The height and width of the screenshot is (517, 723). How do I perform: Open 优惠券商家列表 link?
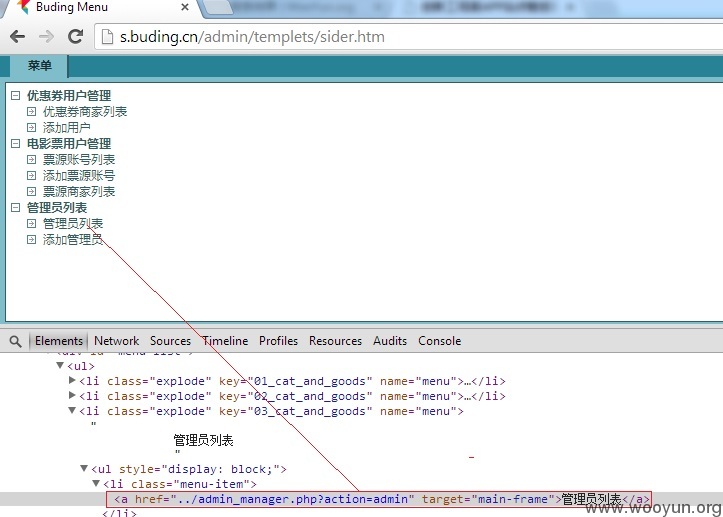(85, 112)
